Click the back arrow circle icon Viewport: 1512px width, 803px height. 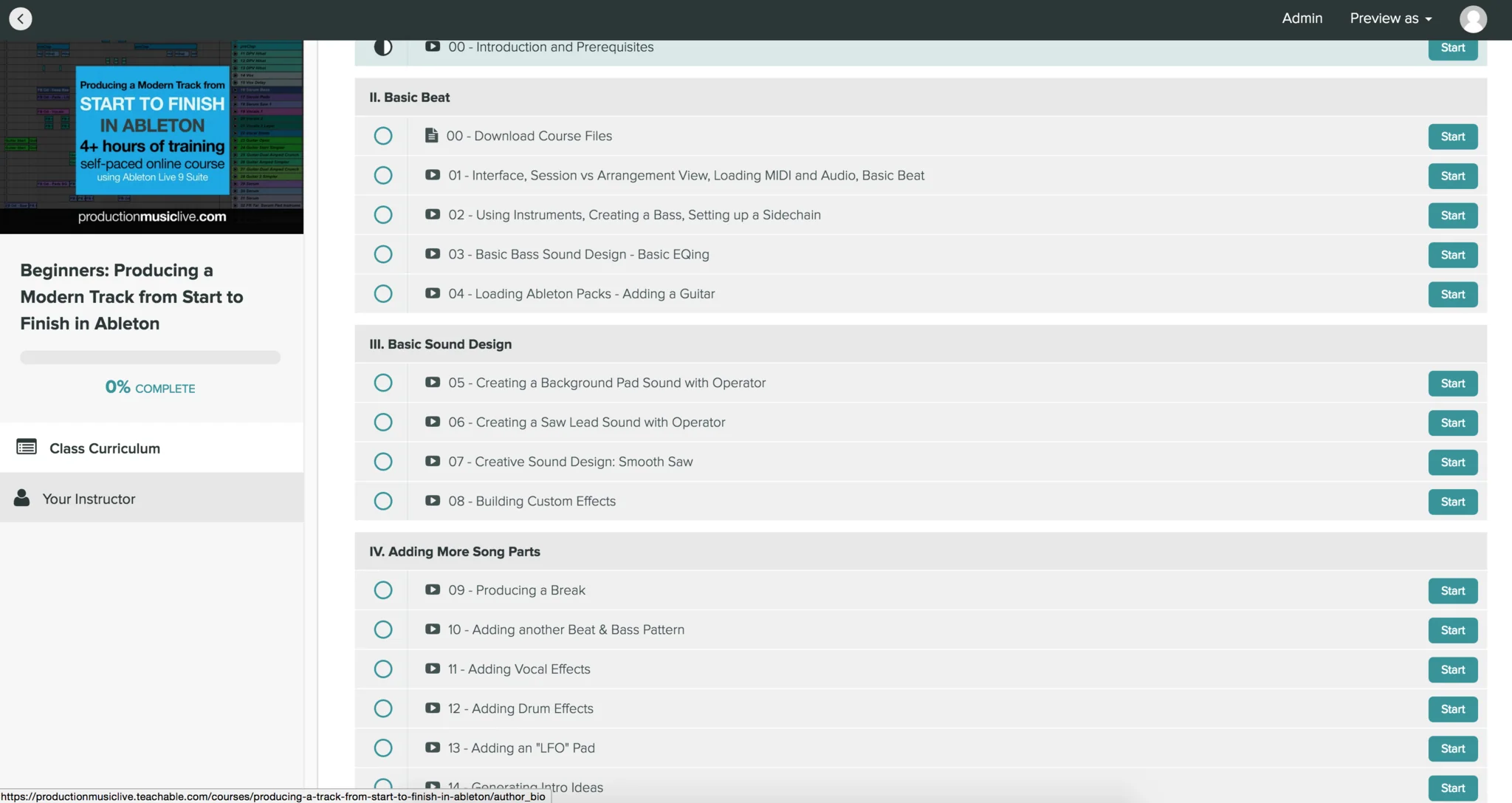[21, 18]
